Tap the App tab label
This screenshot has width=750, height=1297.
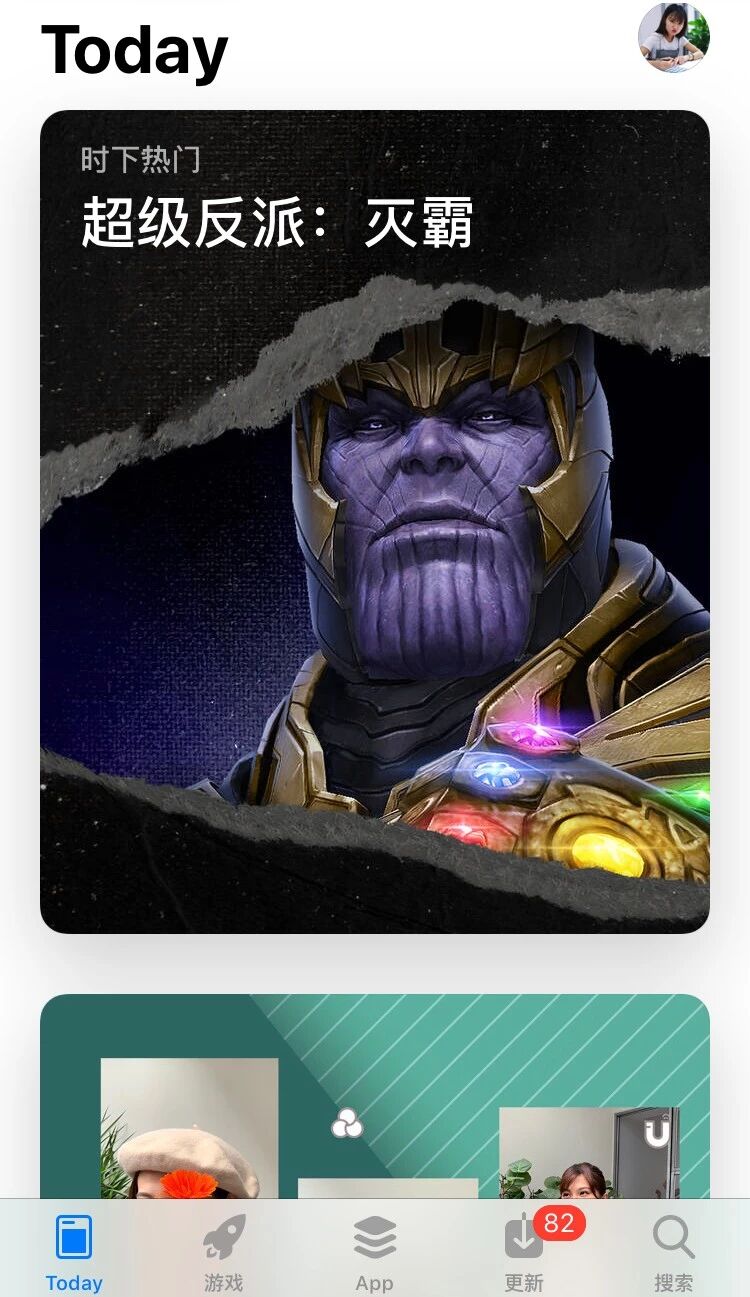coord(375,1282)
